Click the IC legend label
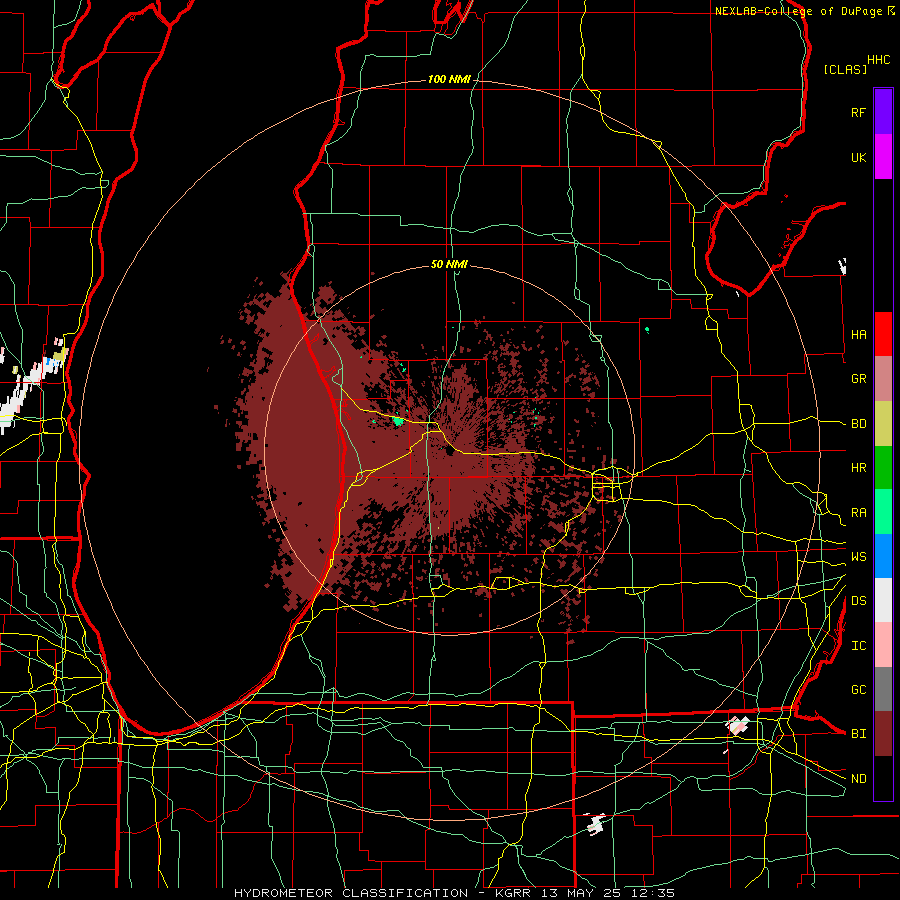Viewport: 900px width, 900px height. coord(858,646)
